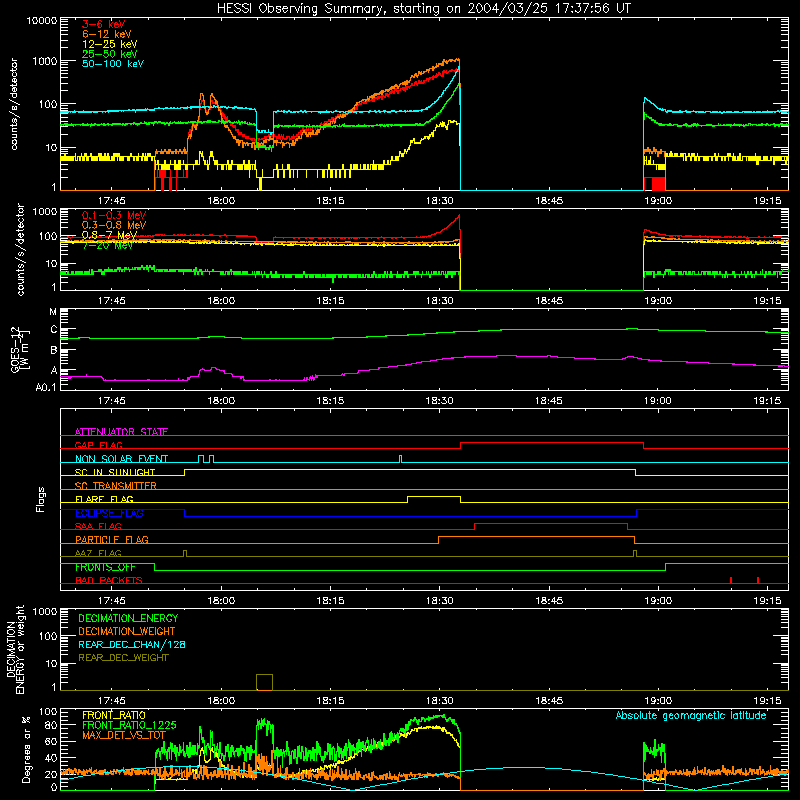Screen dimensions: 800x800
Task: Select the orange 6-12 keV legend label
Action: (106, 34)
